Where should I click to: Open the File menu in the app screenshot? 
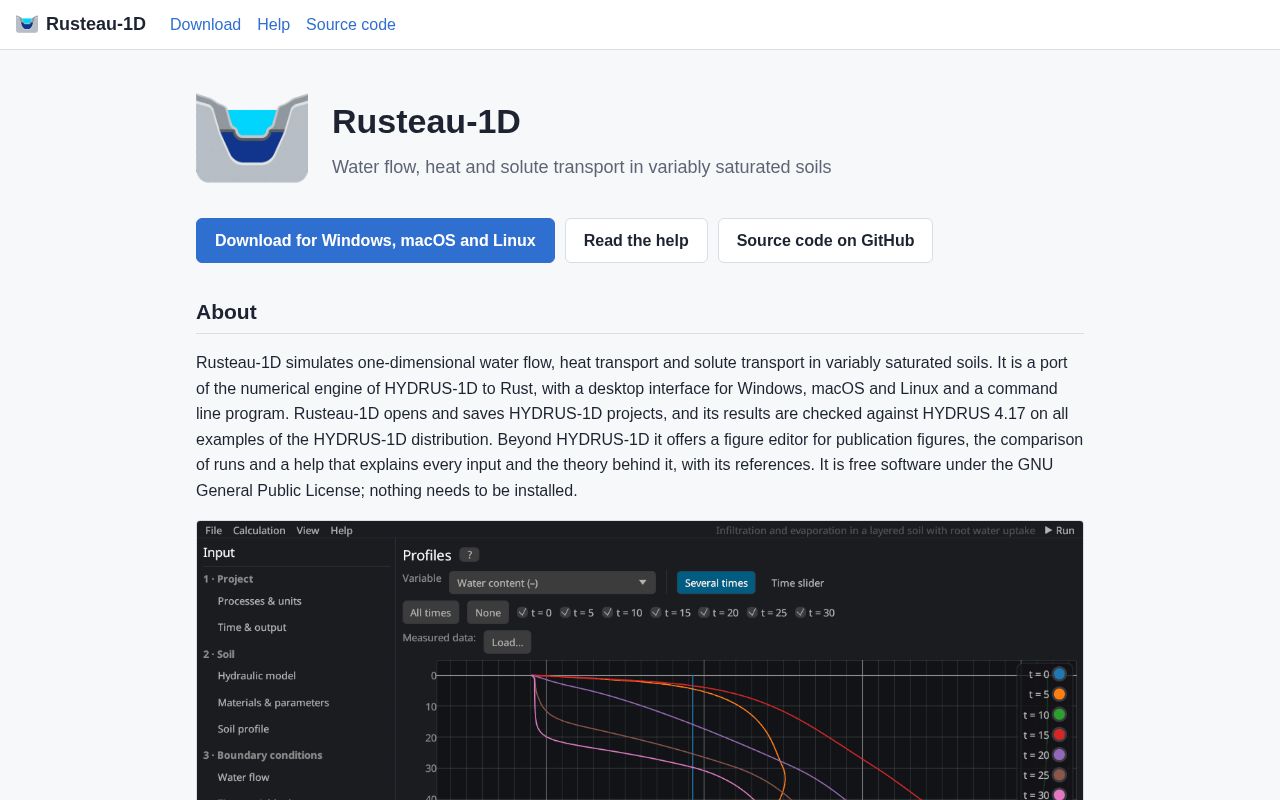tap(213, 530)
